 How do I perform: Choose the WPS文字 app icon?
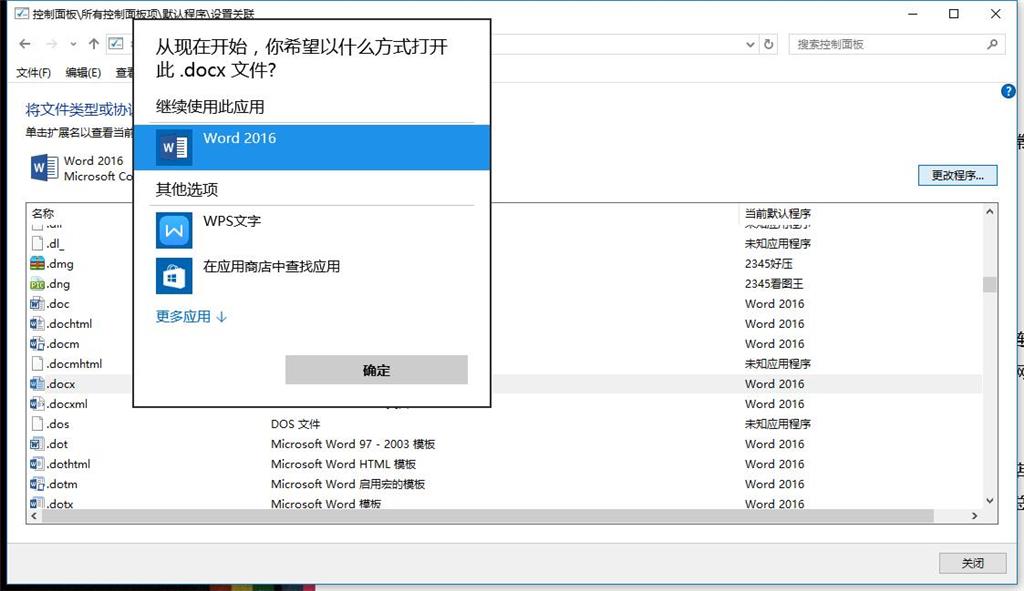pyautogui.click(x=174, y=231)
